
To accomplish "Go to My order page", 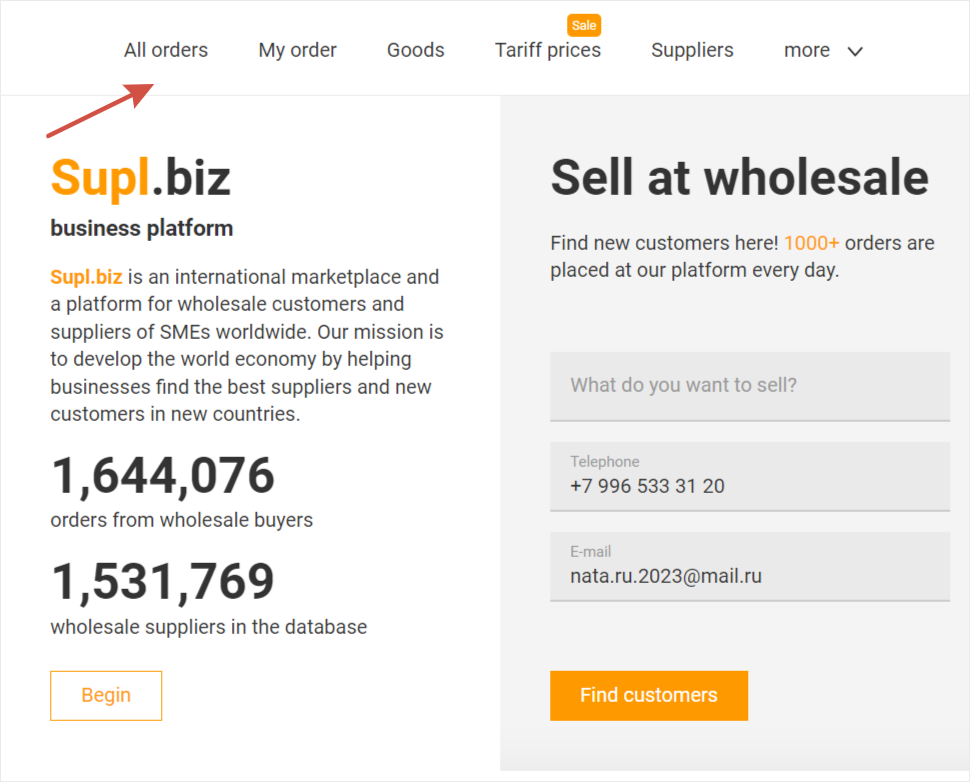I will click(x=297, y=50).
